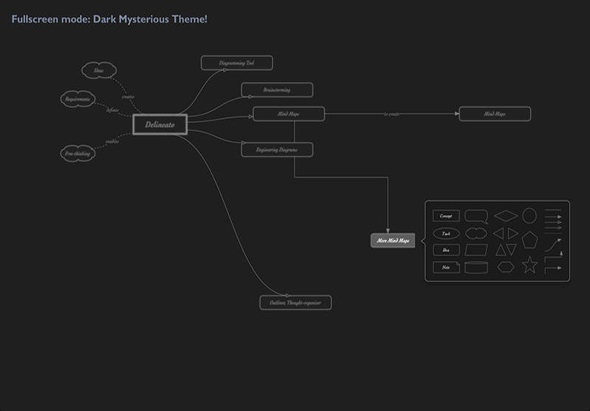Image resolution: width=590 pixels, height=411 pixels.
Task: Select the Engineering Diagrams node
Action: click(277, 150)
